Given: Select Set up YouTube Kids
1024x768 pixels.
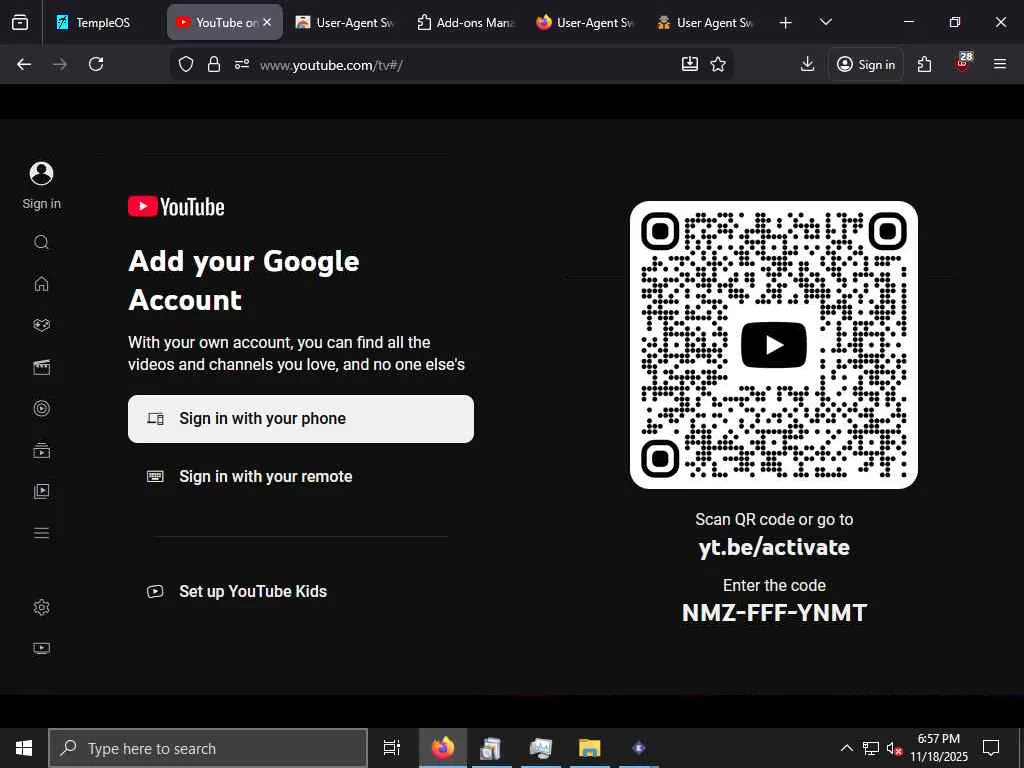Looking at the screenshot, I should [x=300, y=591].
